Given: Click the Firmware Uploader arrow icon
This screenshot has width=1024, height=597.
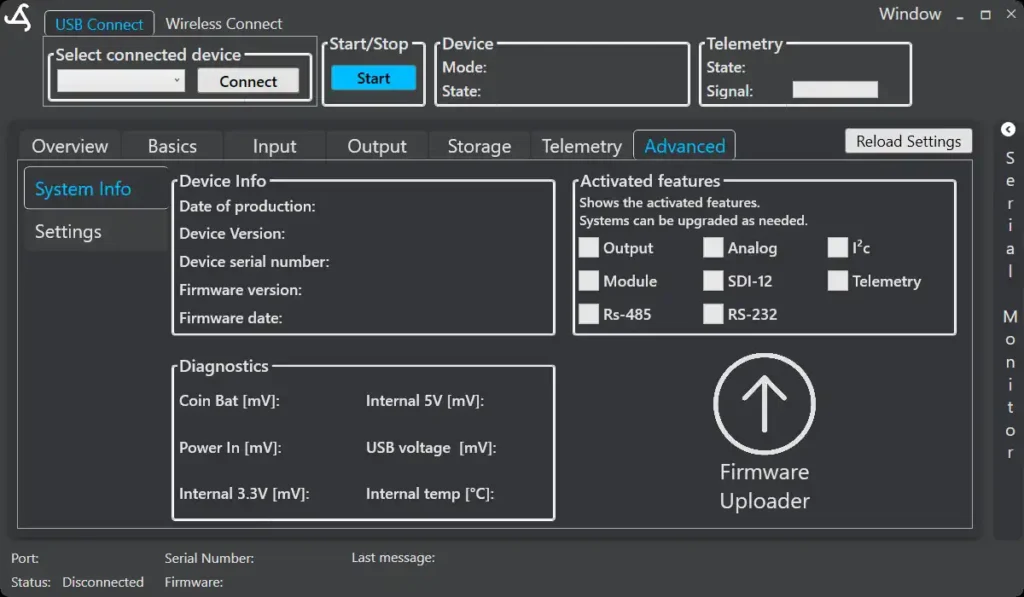Looking at the screenshot, I should (x=764, y=402).
